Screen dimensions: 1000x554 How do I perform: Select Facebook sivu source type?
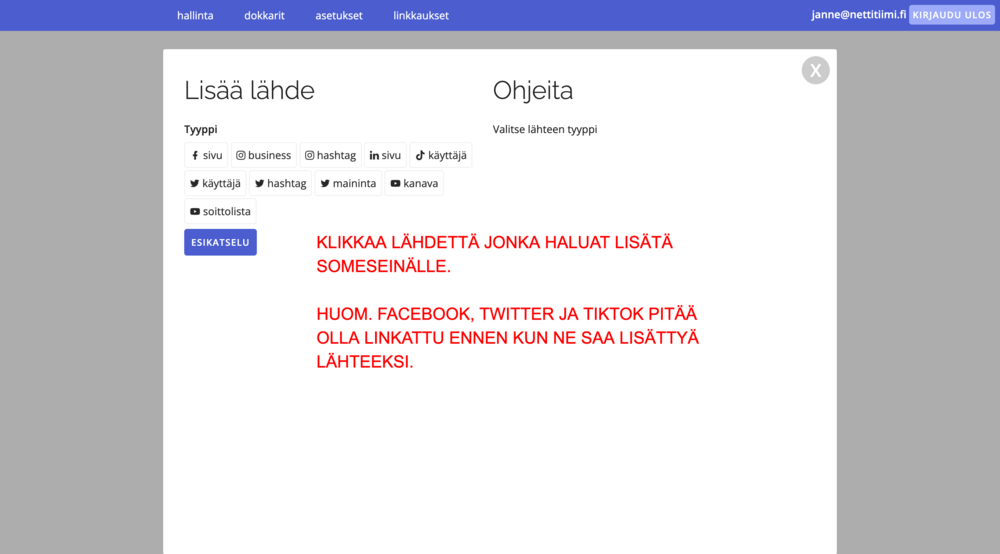206,155
